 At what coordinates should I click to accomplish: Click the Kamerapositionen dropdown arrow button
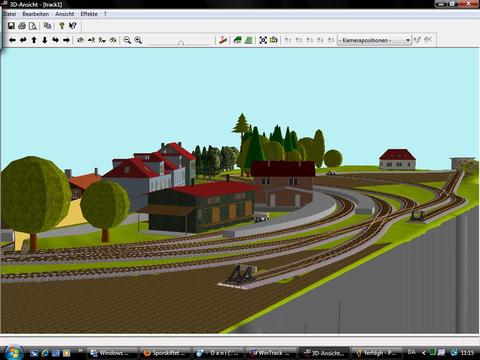point(408,40)
